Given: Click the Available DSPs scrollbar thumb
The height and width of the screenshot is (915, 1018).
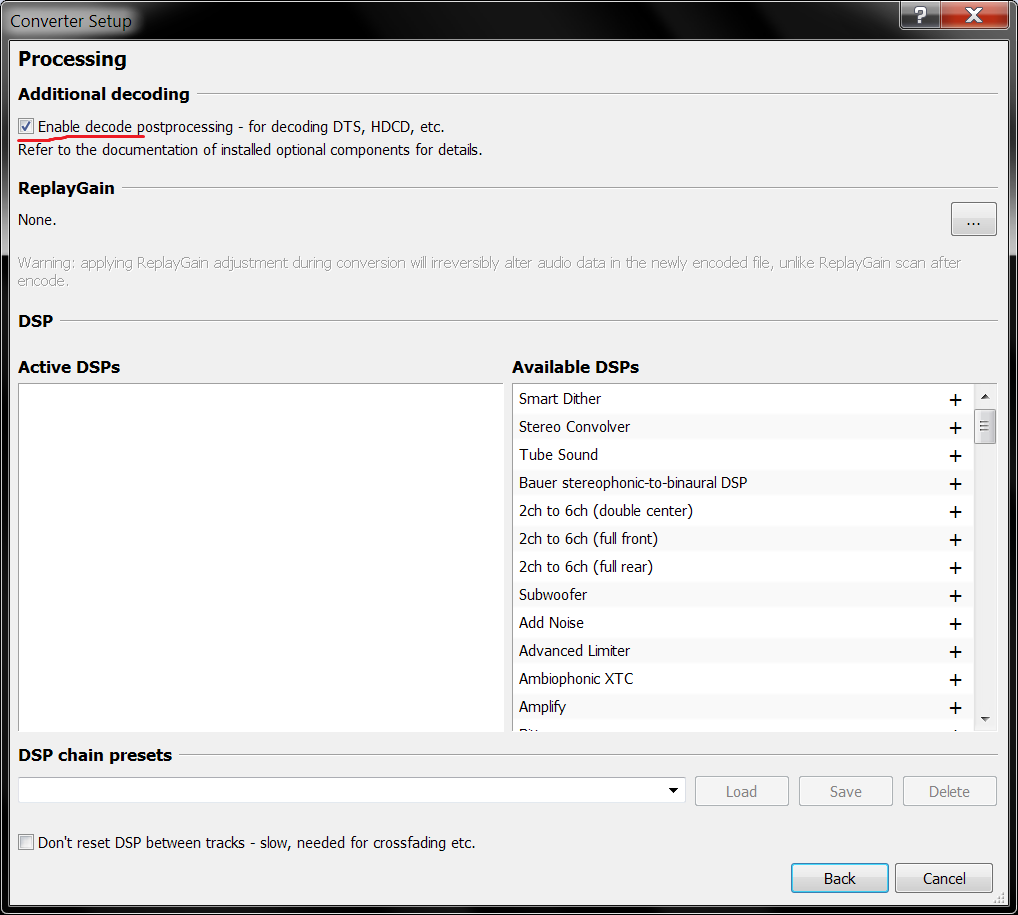Looking at the screenshot, I should tap(985, 426).
